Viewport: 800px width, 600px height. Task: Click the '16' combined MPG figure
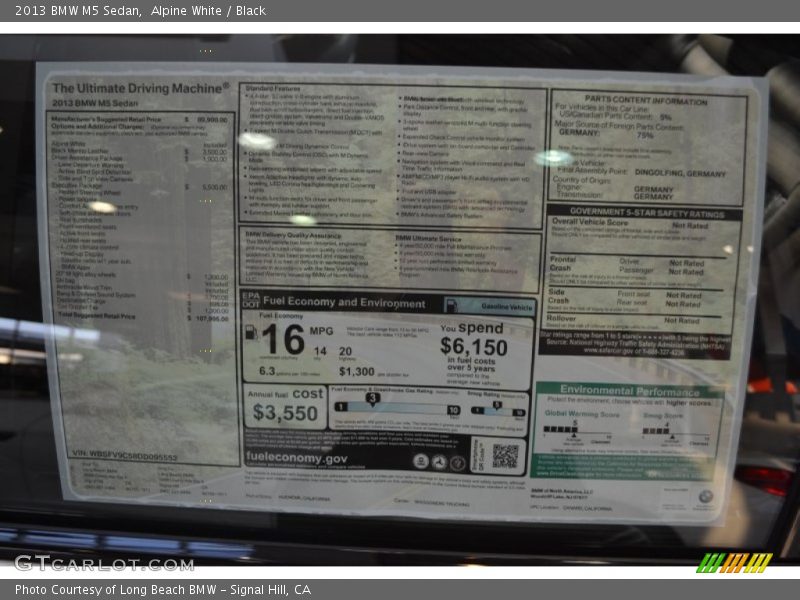point(283,339)
